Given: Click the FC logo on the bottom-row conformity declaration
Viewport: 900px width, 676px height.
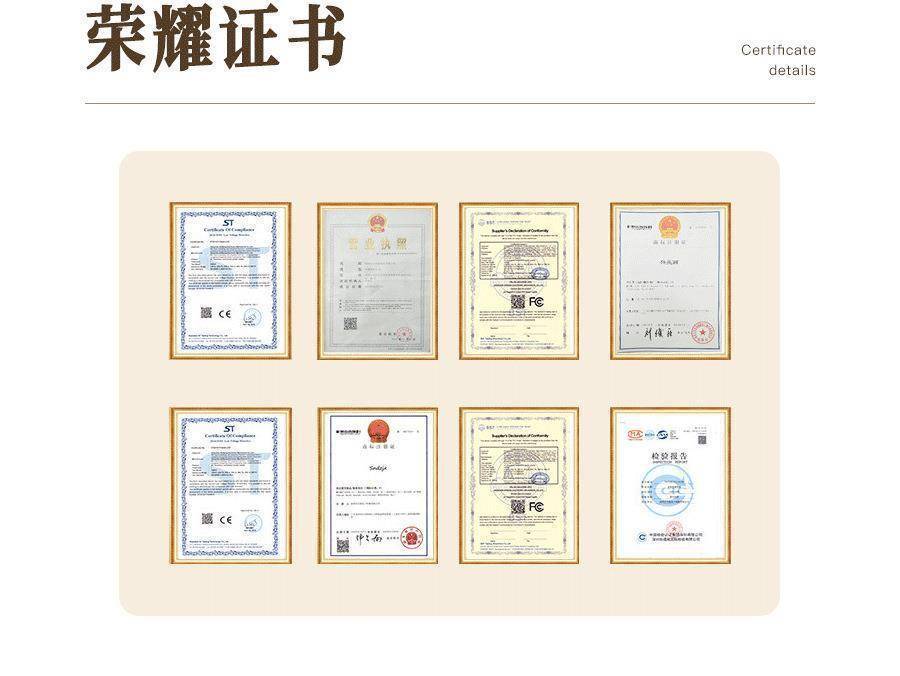Looking at the screenshot, I should tap(536, 506).
